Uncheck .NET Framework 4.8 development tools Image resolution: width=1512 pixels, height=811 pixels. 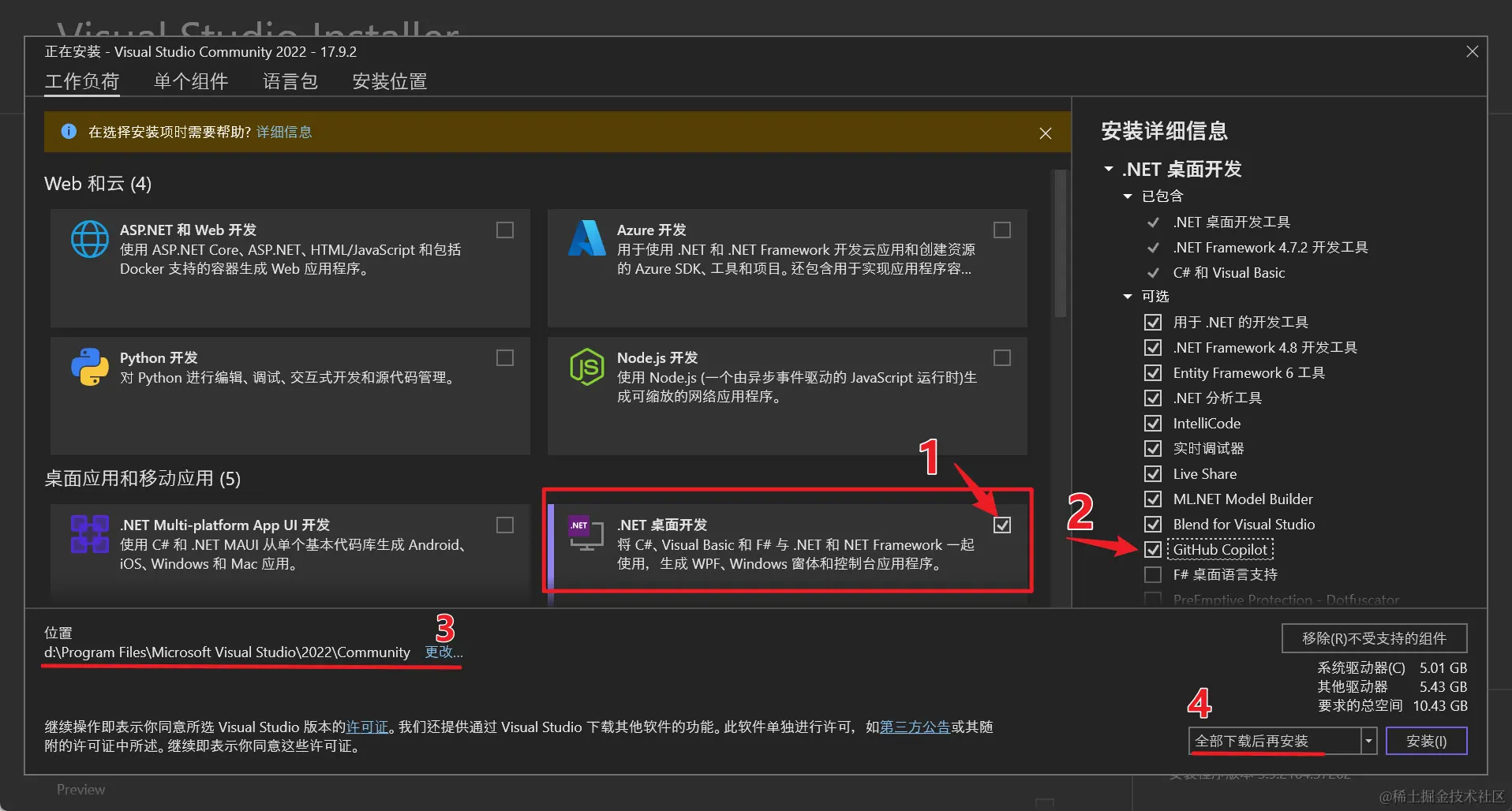click(x=1153, y=347)
